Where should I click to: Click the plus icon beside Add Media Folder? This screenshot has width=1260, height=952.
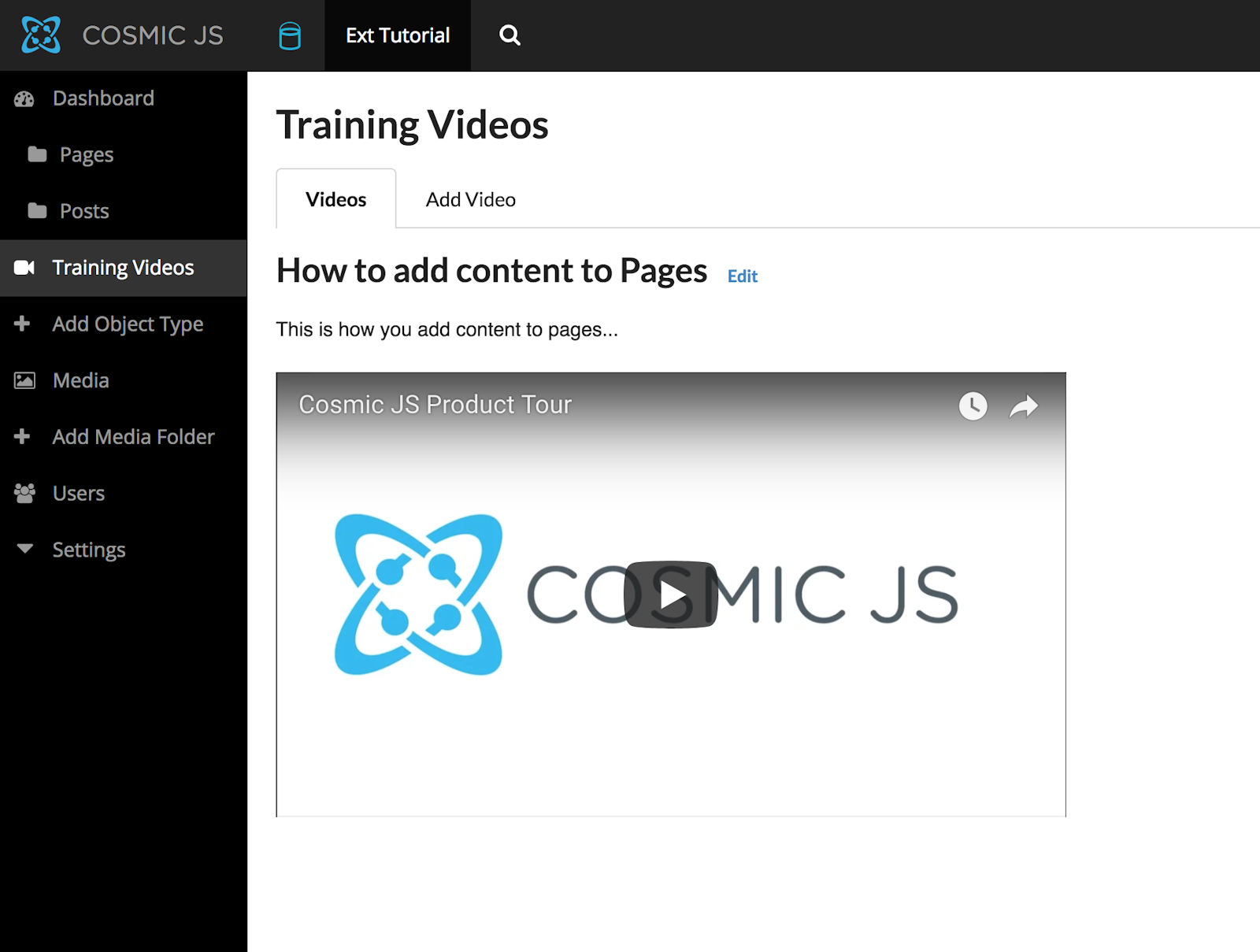(22, 436)
